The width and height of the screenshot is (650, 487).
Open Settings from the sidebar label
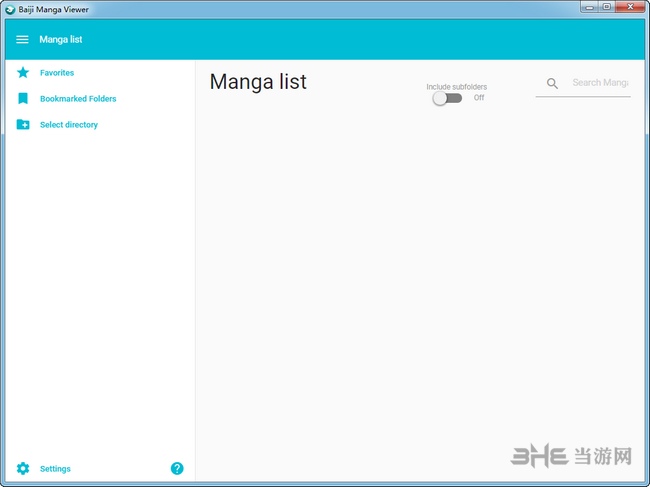tap(55, 469)
